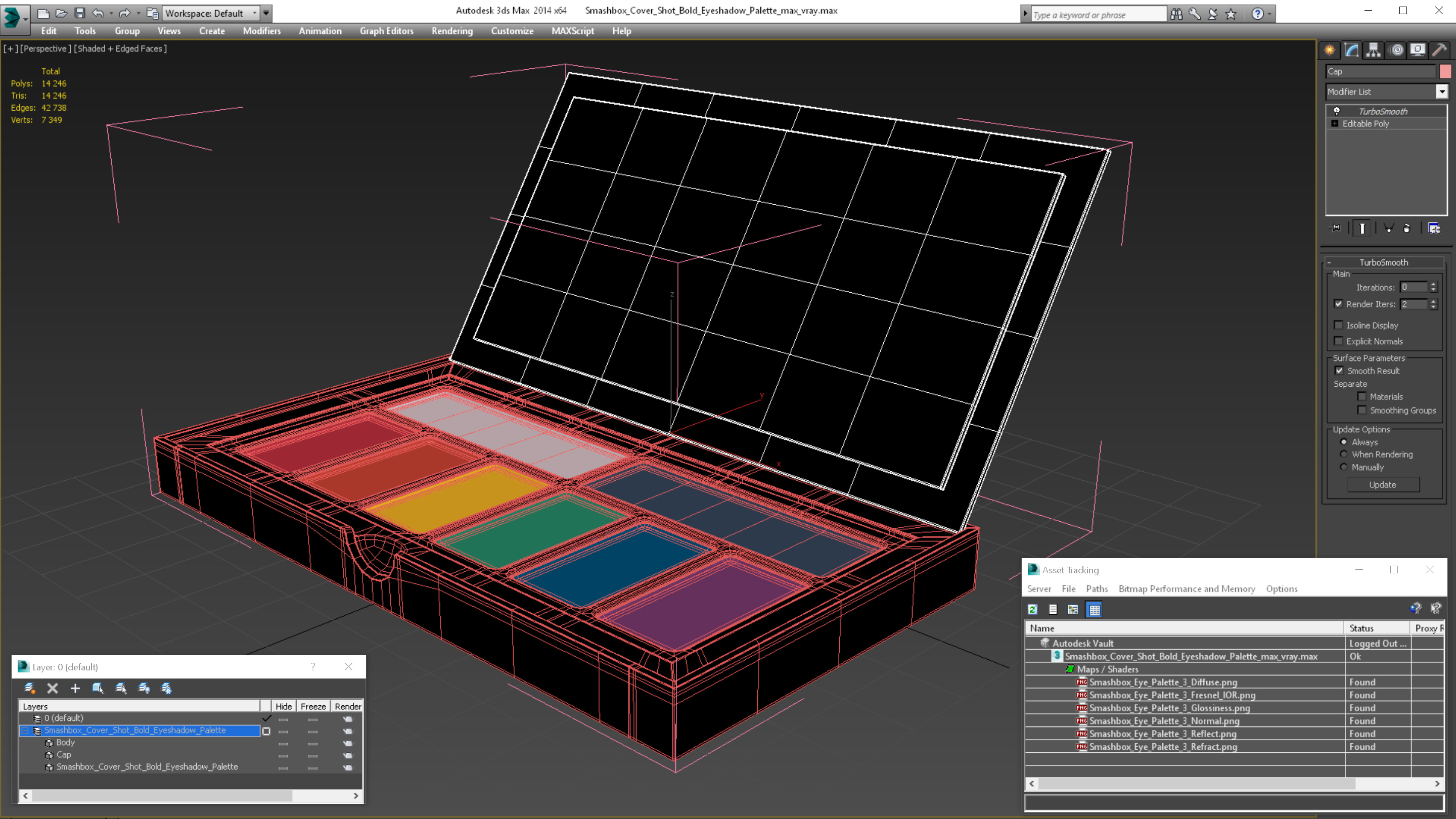
Task: Open the Rendering menu
Action: 452,31
